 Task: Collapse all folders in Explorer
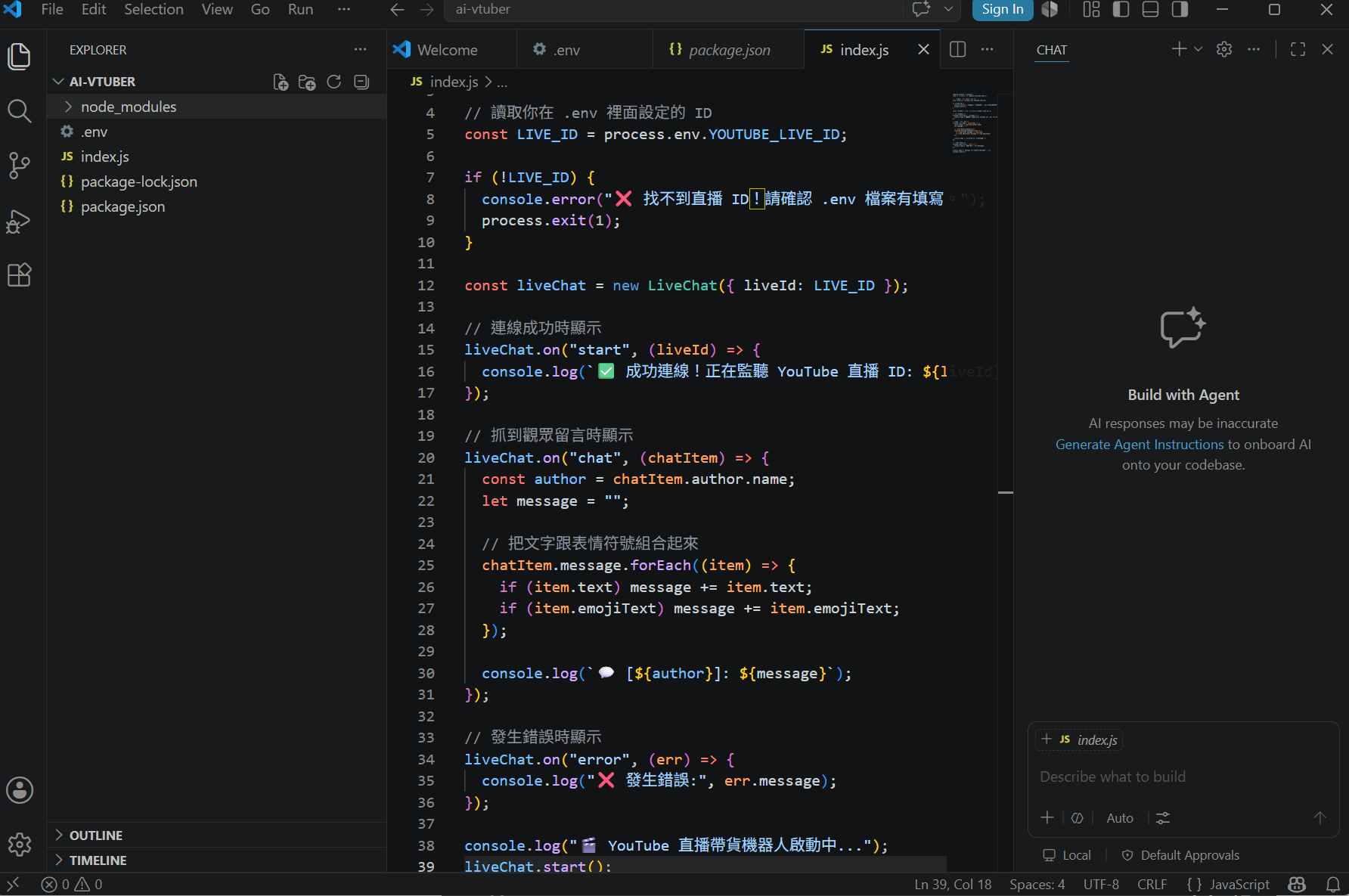point(361,82)
